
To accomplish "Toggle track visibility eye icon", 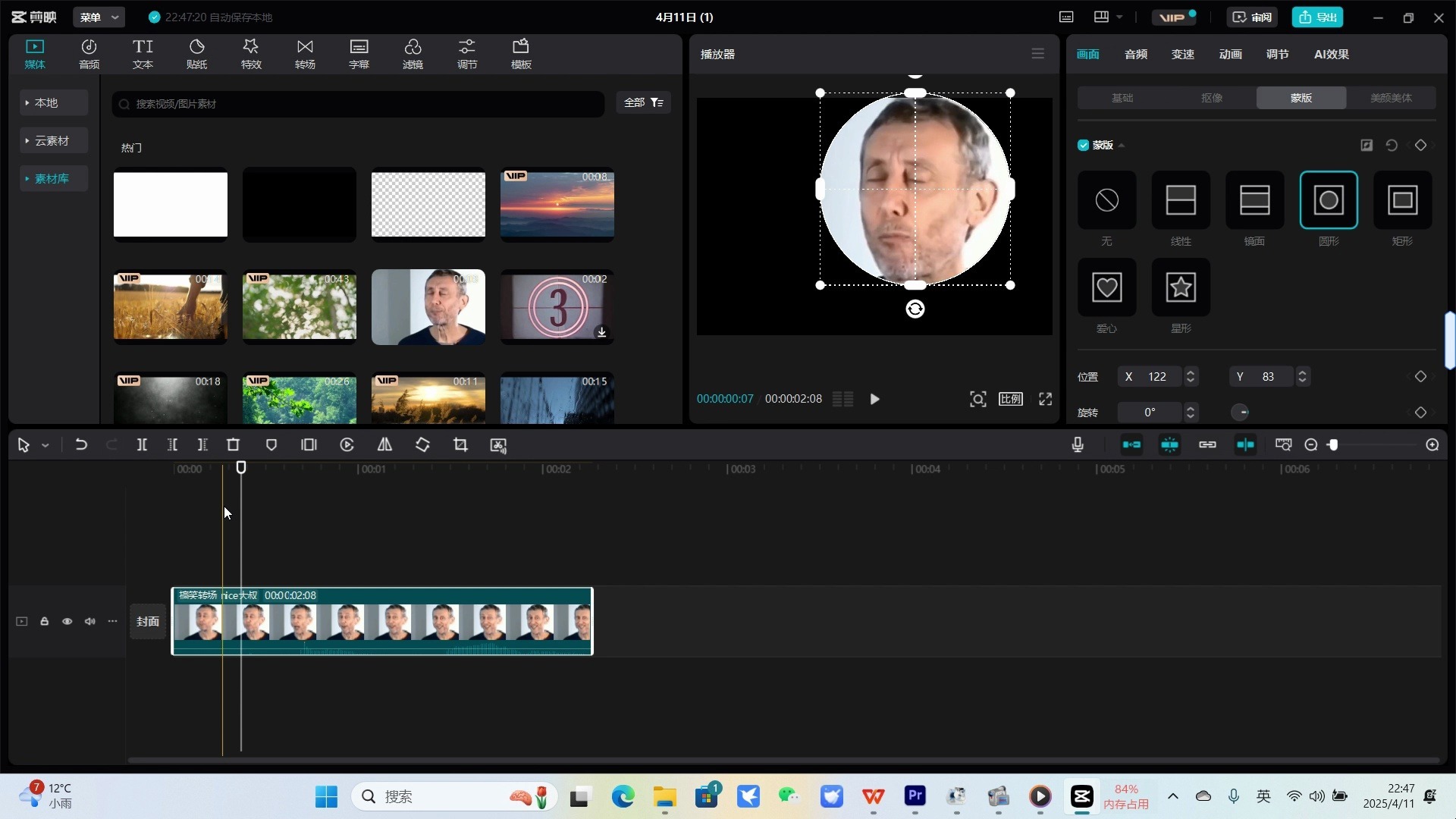I will [67, 622].
